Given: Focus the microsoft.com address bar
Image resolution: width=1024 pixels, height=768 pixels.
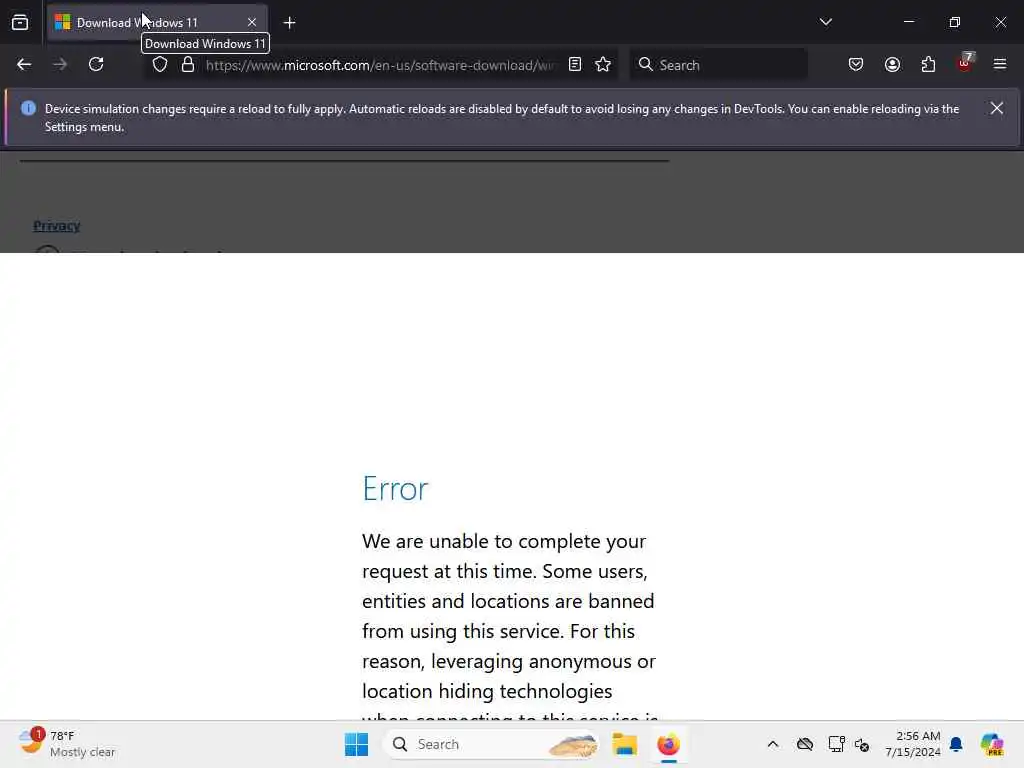Looking at the screenshot, I should 380,65.
